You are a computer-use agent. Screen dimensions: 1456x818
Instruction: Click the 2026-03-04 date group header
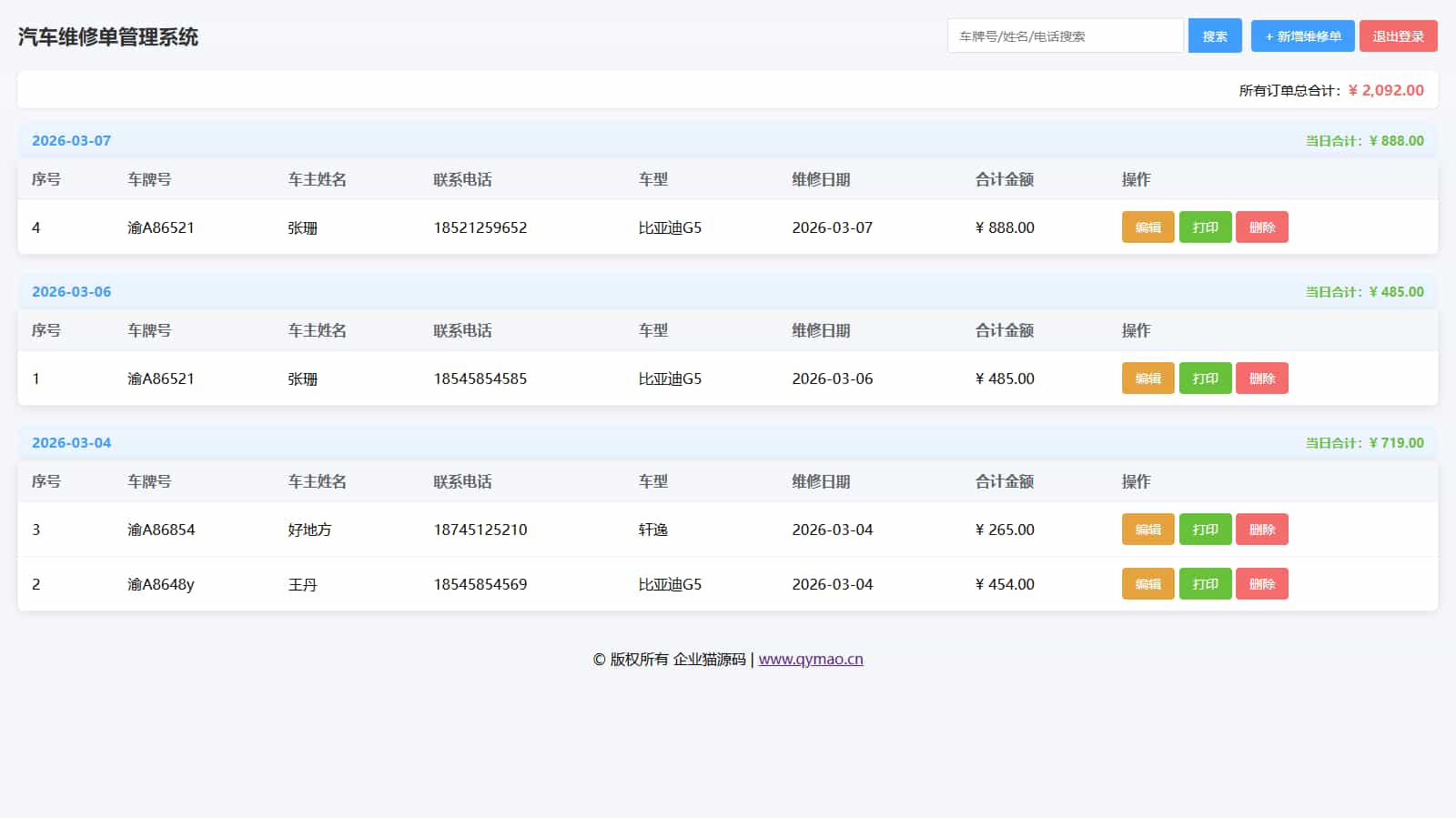point(72,443)
